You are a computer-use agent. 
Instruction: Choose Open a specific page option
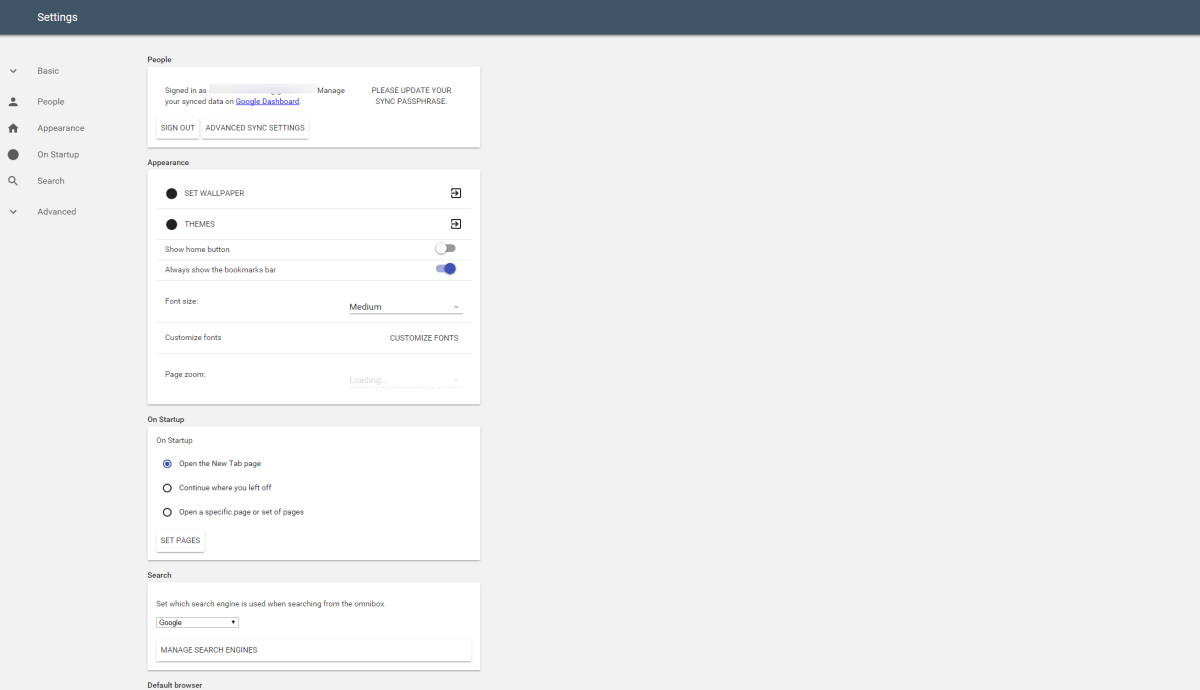tap(167, 512)
